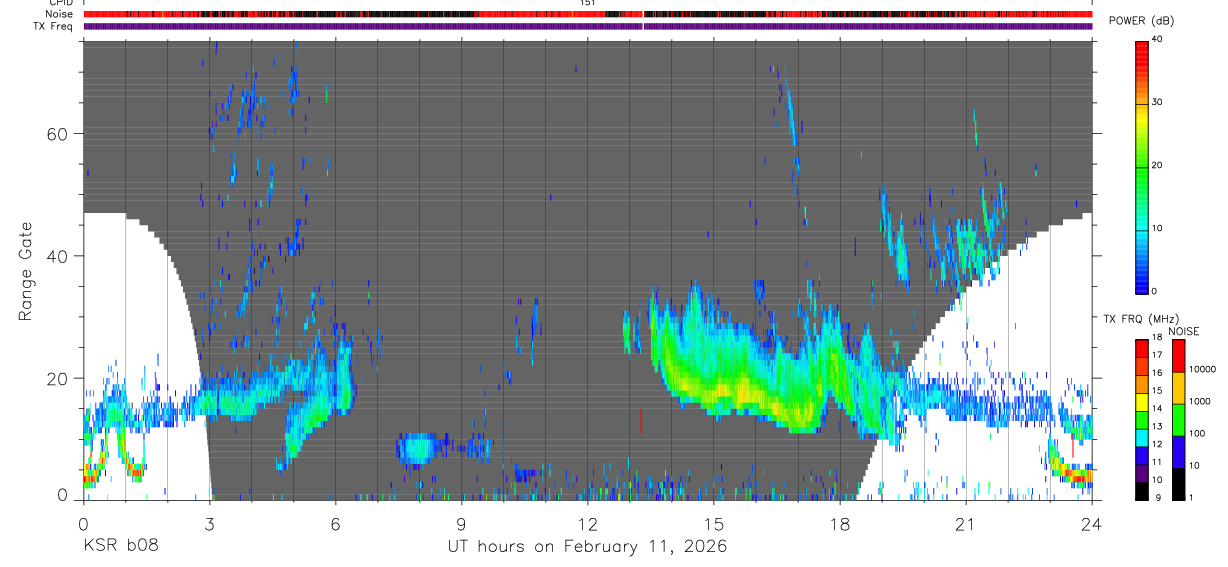Click the 30 label on the POWER scale
This screenshot has width=1228, height=567.
tap(1157, 103)
